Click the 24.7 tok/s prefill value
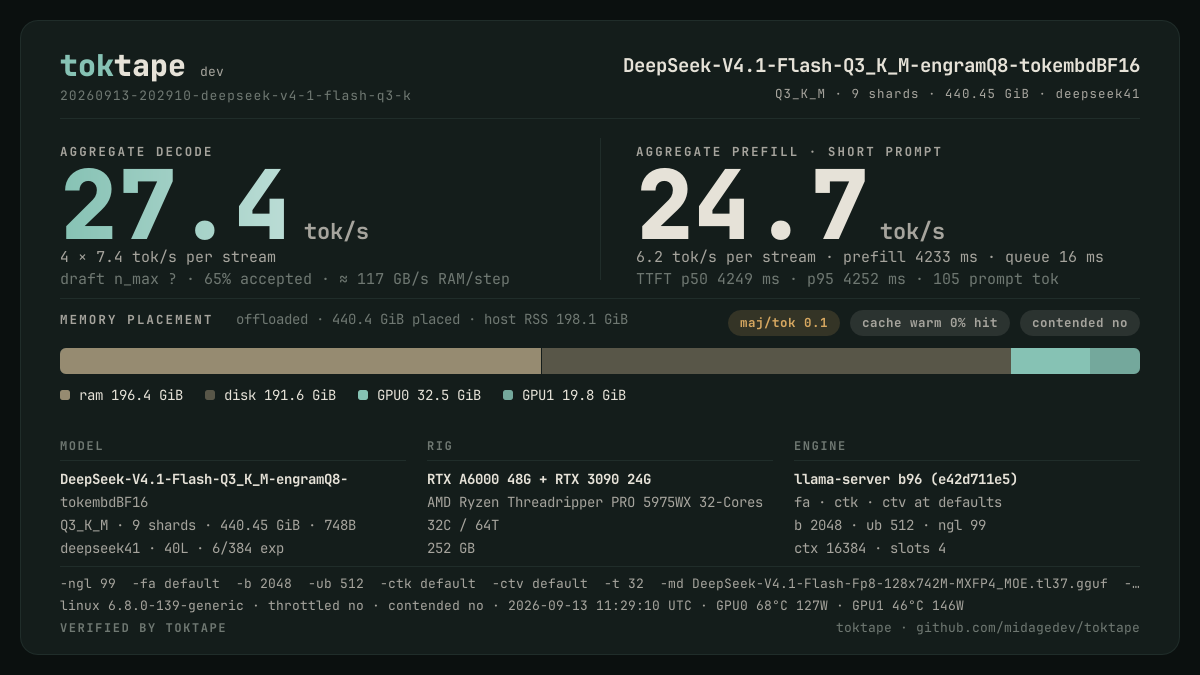Image resolution: width=1200 pixels, height=675 pixels. click(x=790, y=205)
